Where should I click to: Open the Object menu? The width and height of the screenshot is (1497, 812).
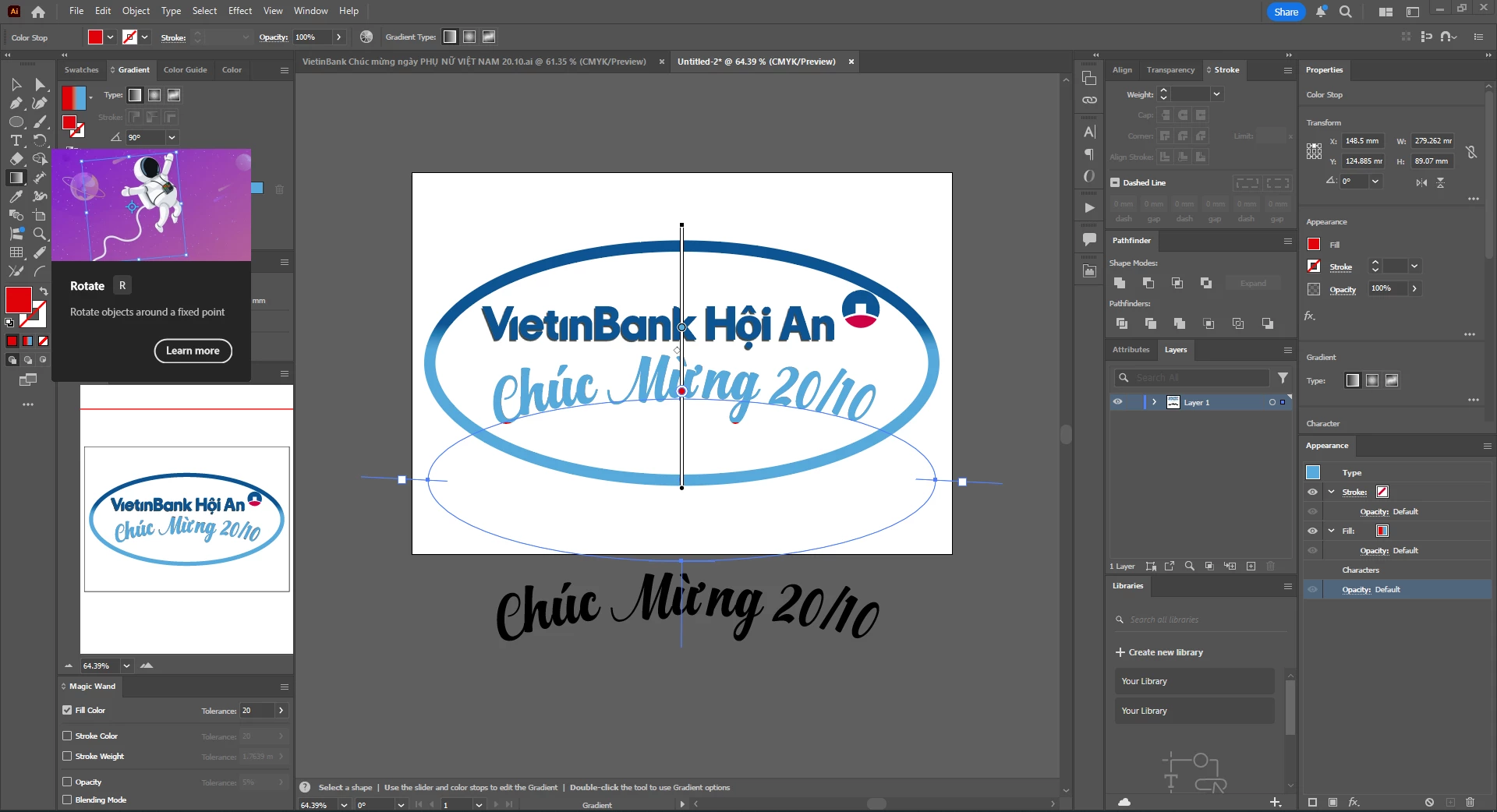pos(136,11)
